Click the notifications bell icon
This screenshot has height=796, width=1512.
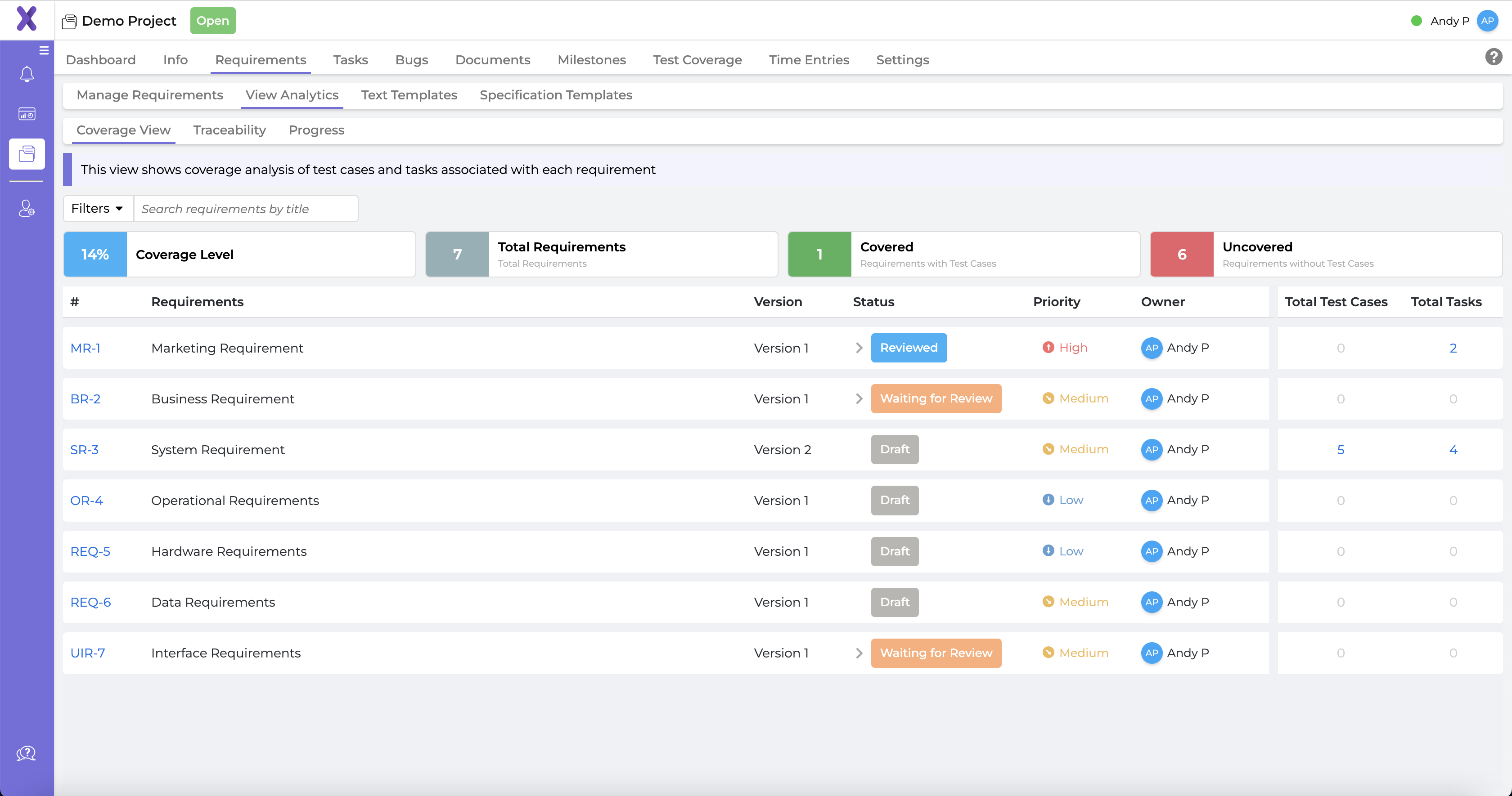pos(27,74)
